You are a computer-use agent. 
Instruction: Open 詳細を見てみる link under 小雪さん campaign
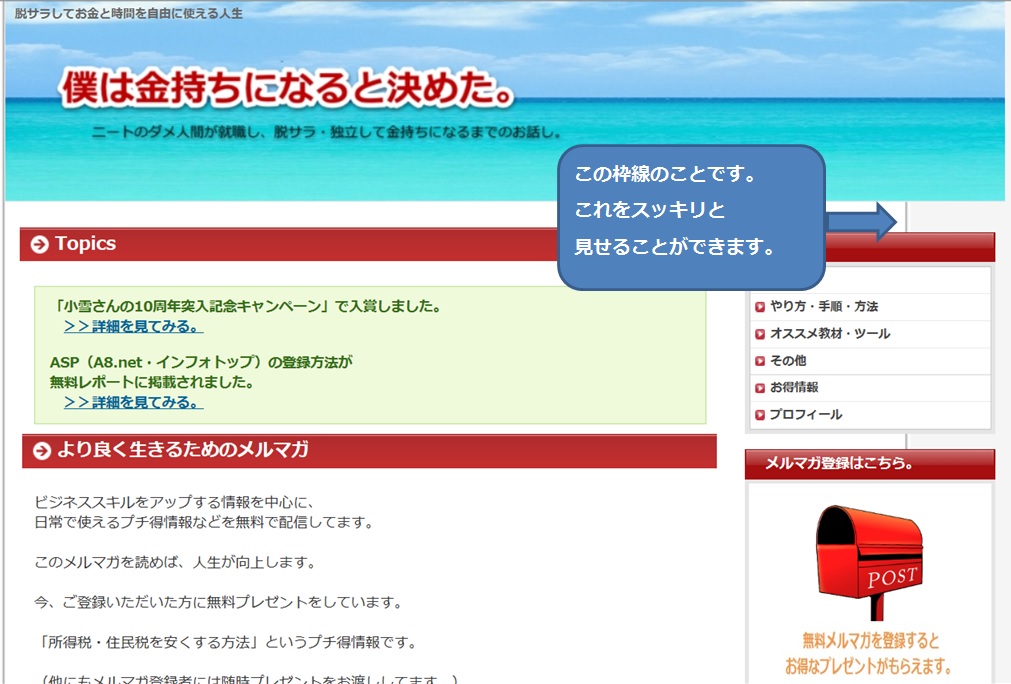click(133, 327)
